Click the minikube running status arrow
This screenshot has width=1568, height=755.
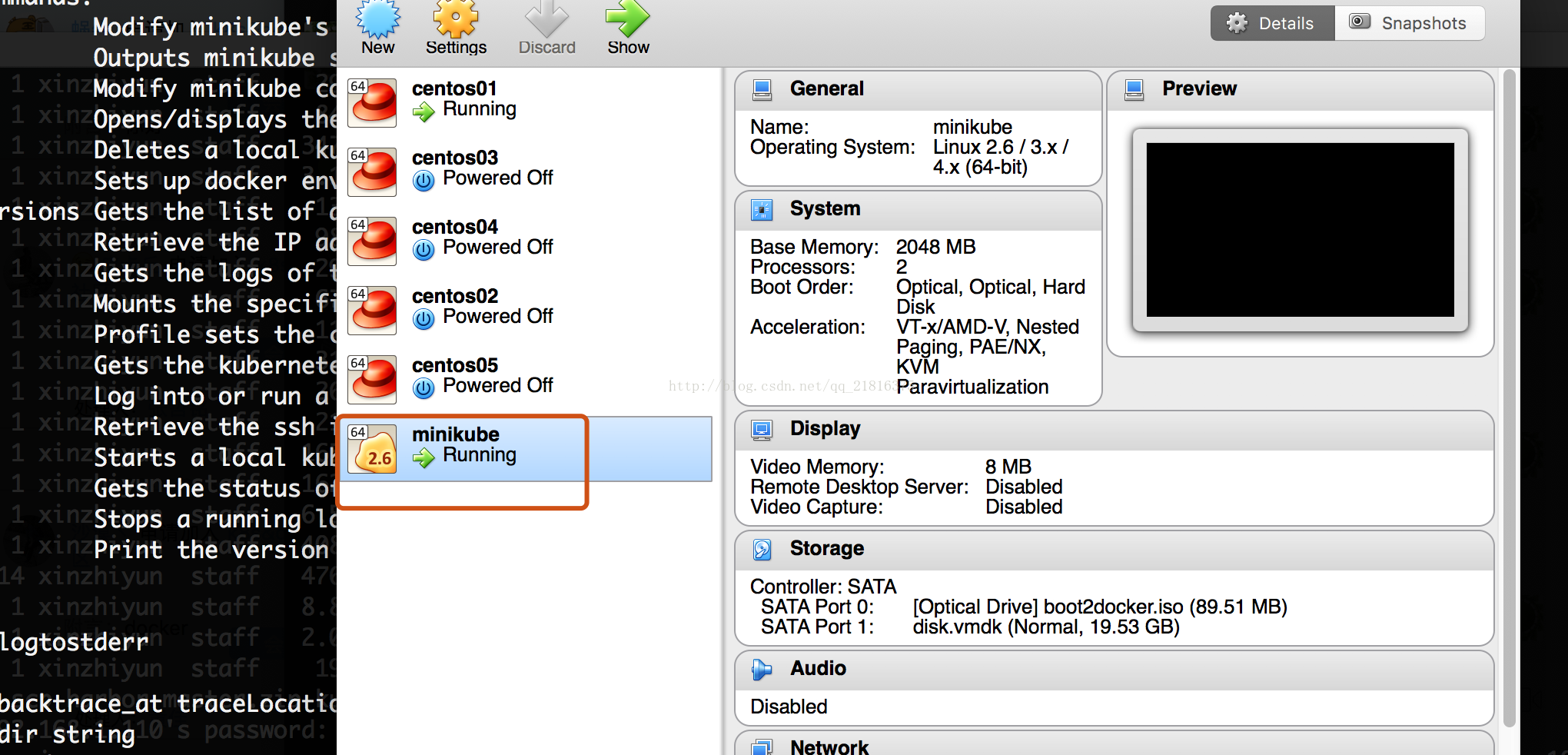point(424,458)
